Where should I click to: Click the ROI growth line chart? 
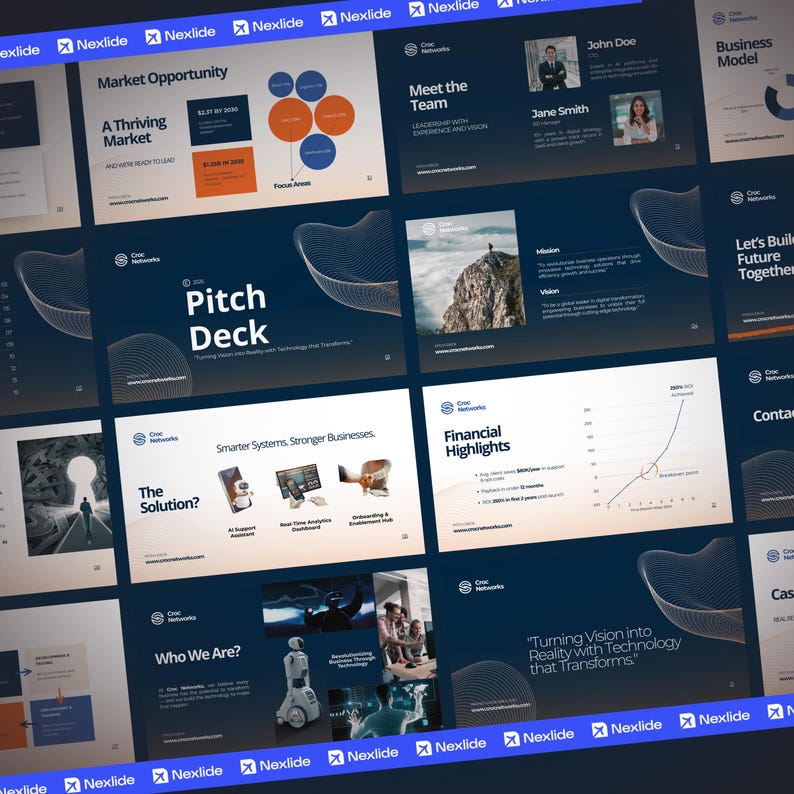click(x=646, y=452)
